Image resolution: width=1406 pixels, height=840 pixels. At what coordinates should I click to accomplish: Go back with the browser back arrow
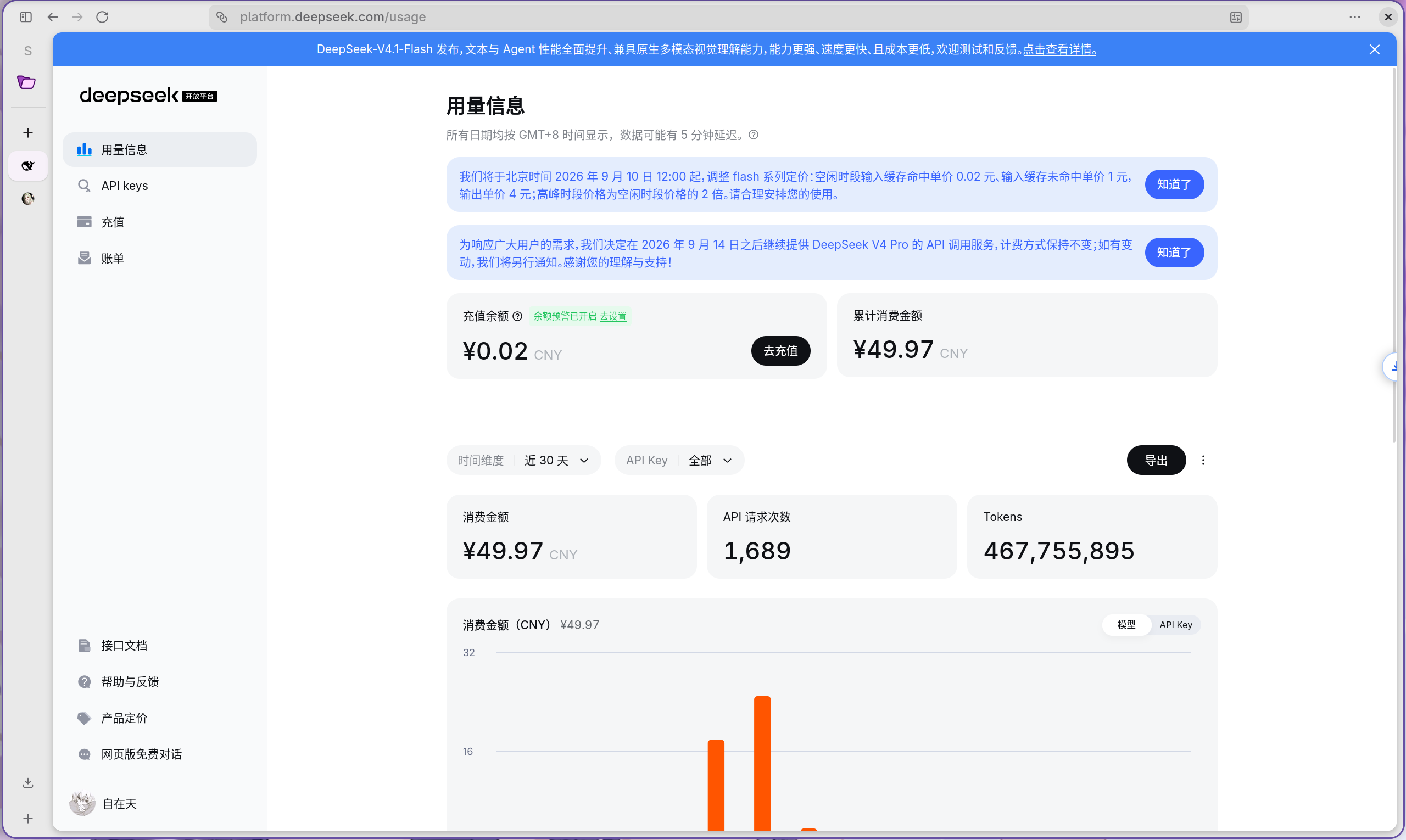pyautogui.click(x=53, y=17)
